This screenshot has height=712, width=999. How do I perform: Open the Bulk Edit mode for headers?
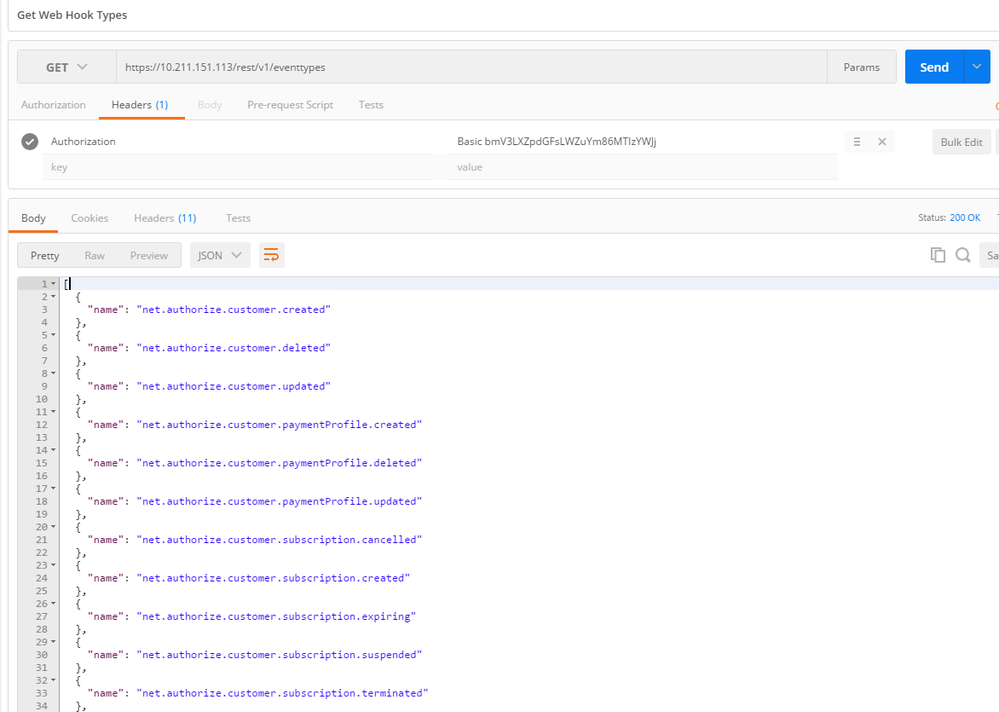pos(959,141)
